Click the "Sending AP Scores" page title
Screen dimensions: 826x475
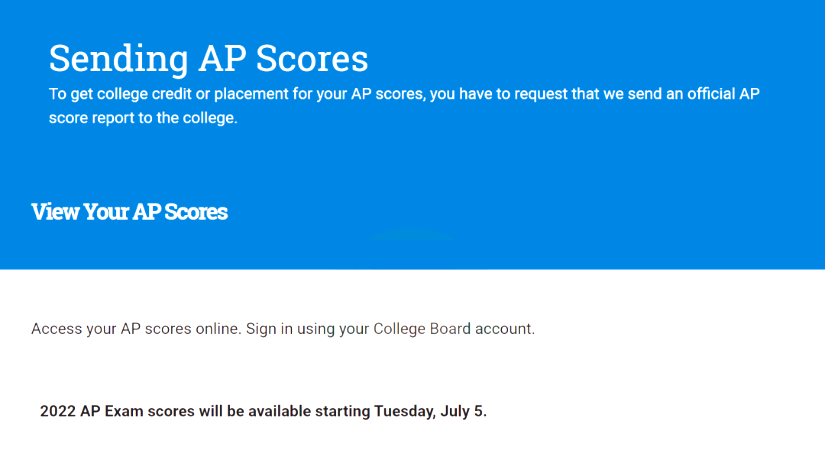[209, 58]
